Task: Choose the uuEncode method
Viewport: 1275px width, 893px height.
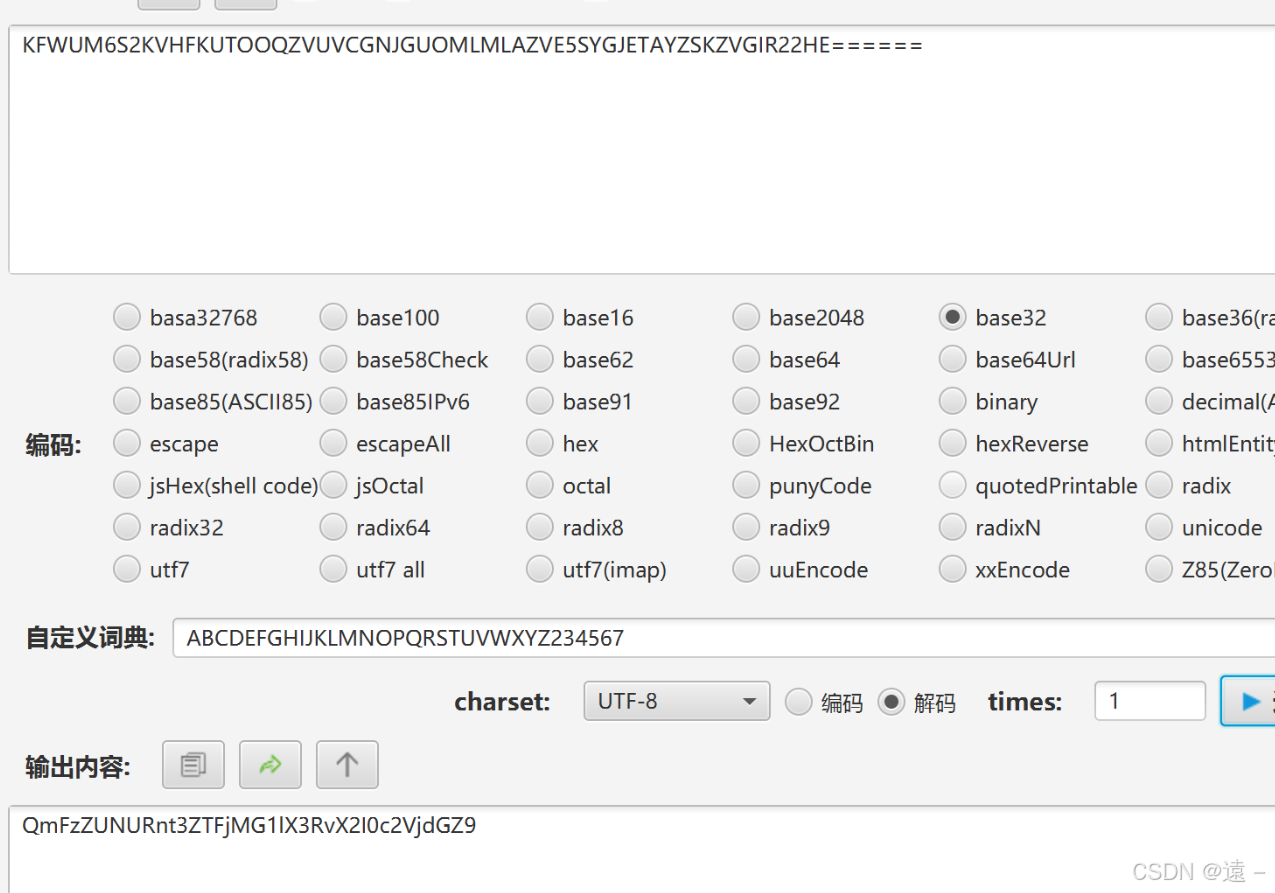Action: pyautogui.click(x=746, y=569)
